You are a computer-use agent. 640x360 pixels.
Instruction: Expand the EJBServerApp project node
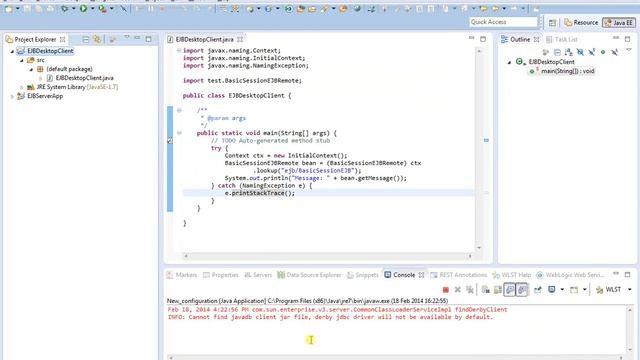click(12, 97)
